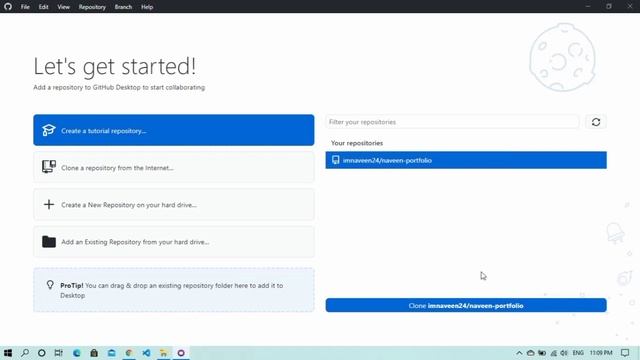Open volume control in tray
This screenshot has height=360, width=640.
(x=564, y=353)
